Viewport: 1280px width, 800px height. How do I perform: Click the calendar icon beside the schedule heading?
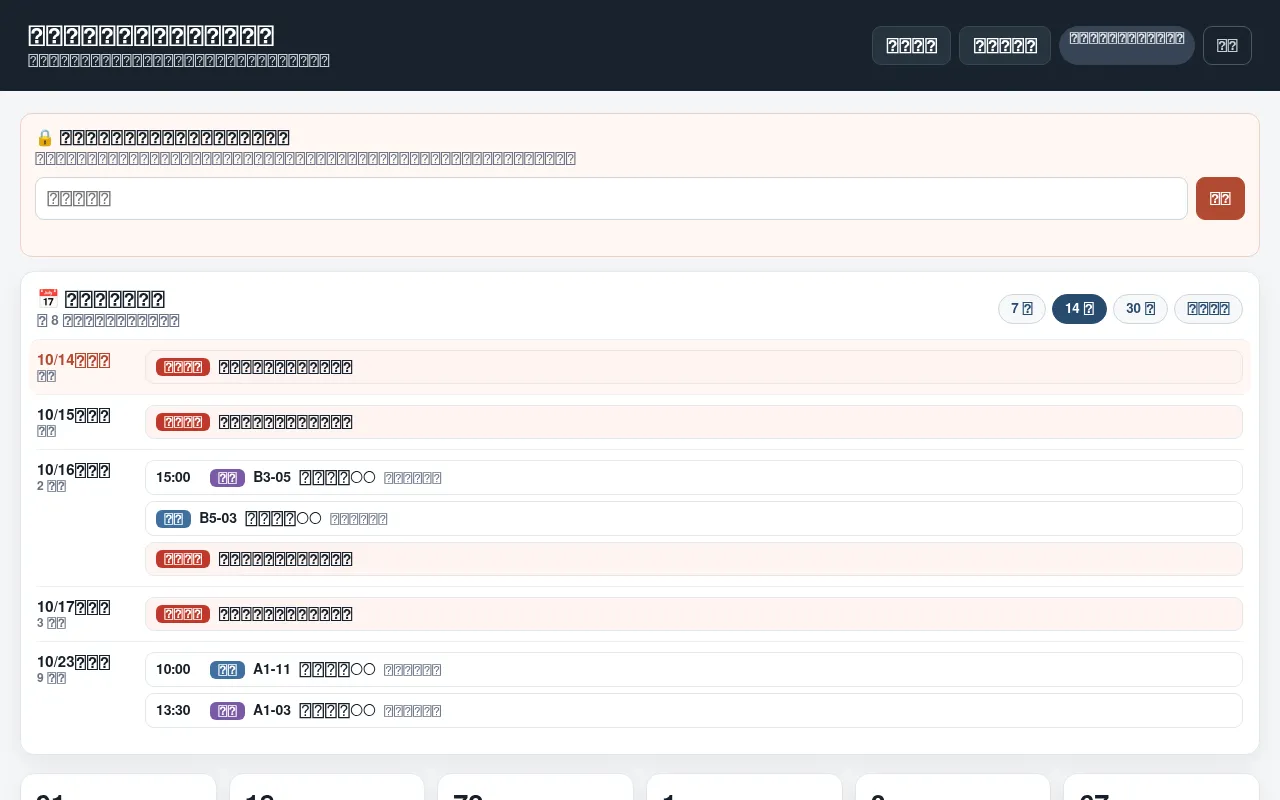[48, 299]
